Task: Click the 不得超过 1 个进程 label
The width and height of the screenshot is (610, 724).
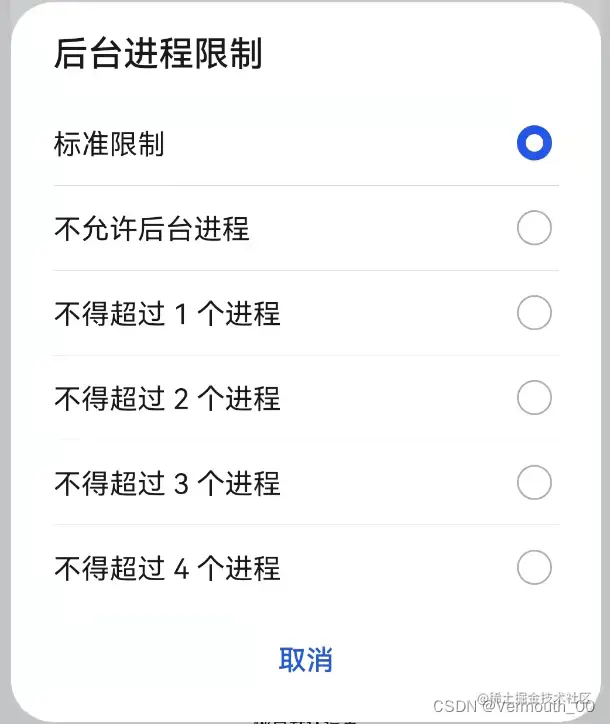Action: click(167, 314)
